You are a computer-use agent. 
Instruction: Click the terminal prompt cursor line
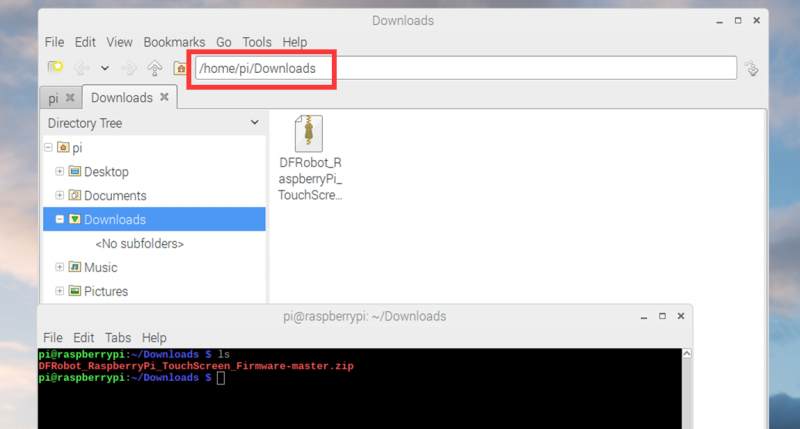click(x=132, y=378)
